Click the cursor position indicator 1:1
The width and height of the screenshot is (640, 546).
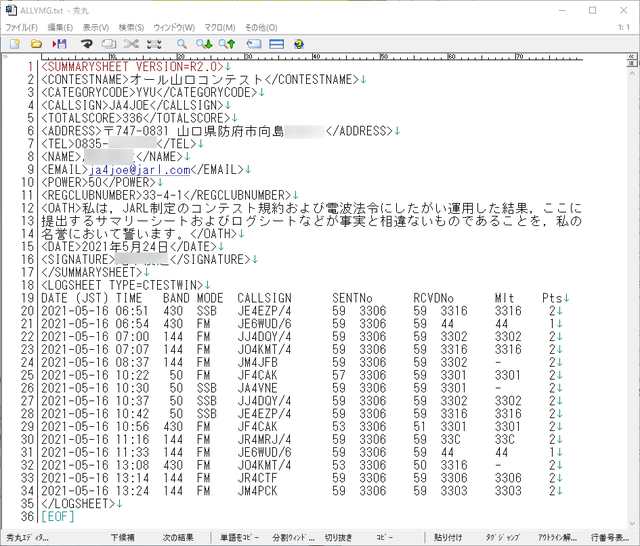point(624,27)
